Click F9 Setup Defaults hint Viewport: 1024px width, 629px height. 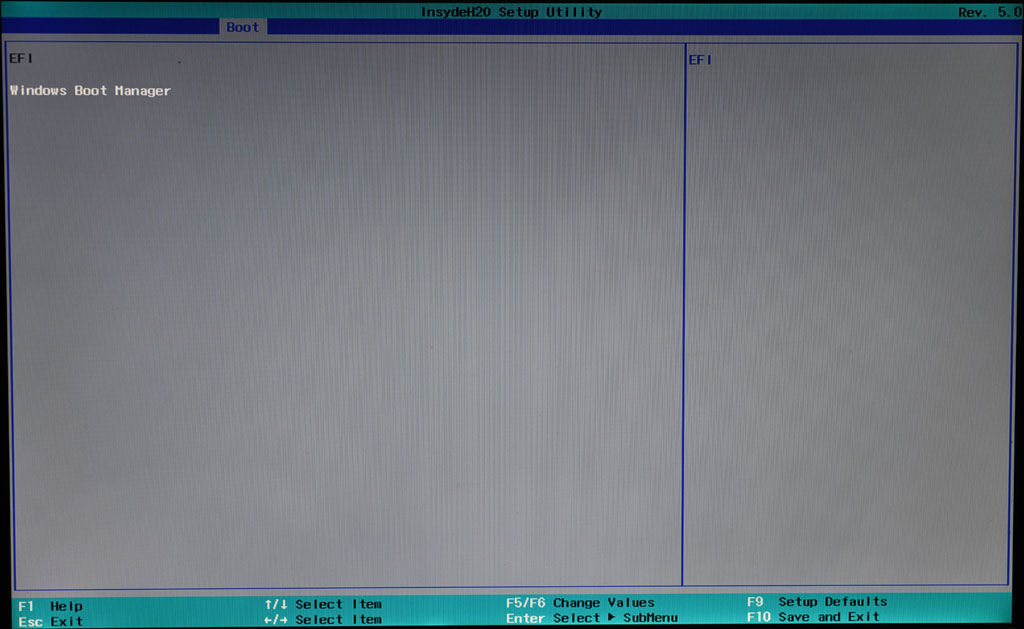coord(817,601)
